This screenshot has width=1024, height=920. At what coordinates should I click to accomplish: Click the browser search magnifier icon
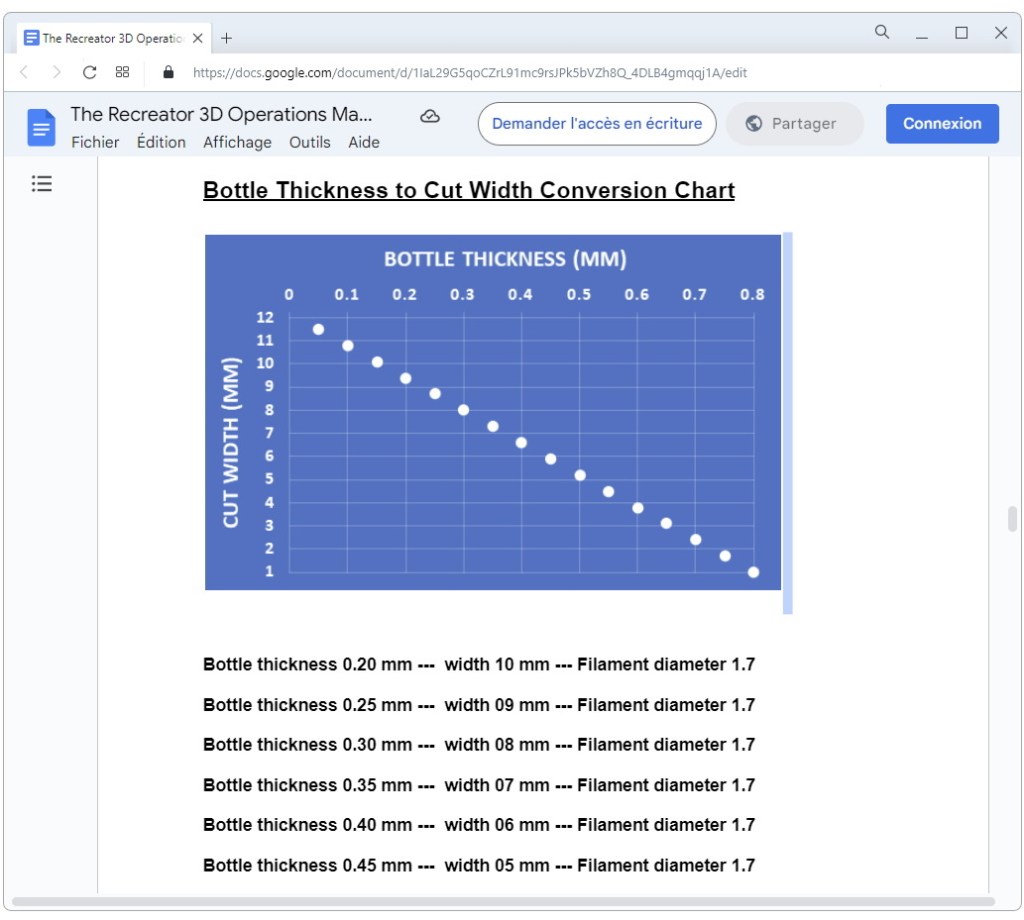[882, 33]
